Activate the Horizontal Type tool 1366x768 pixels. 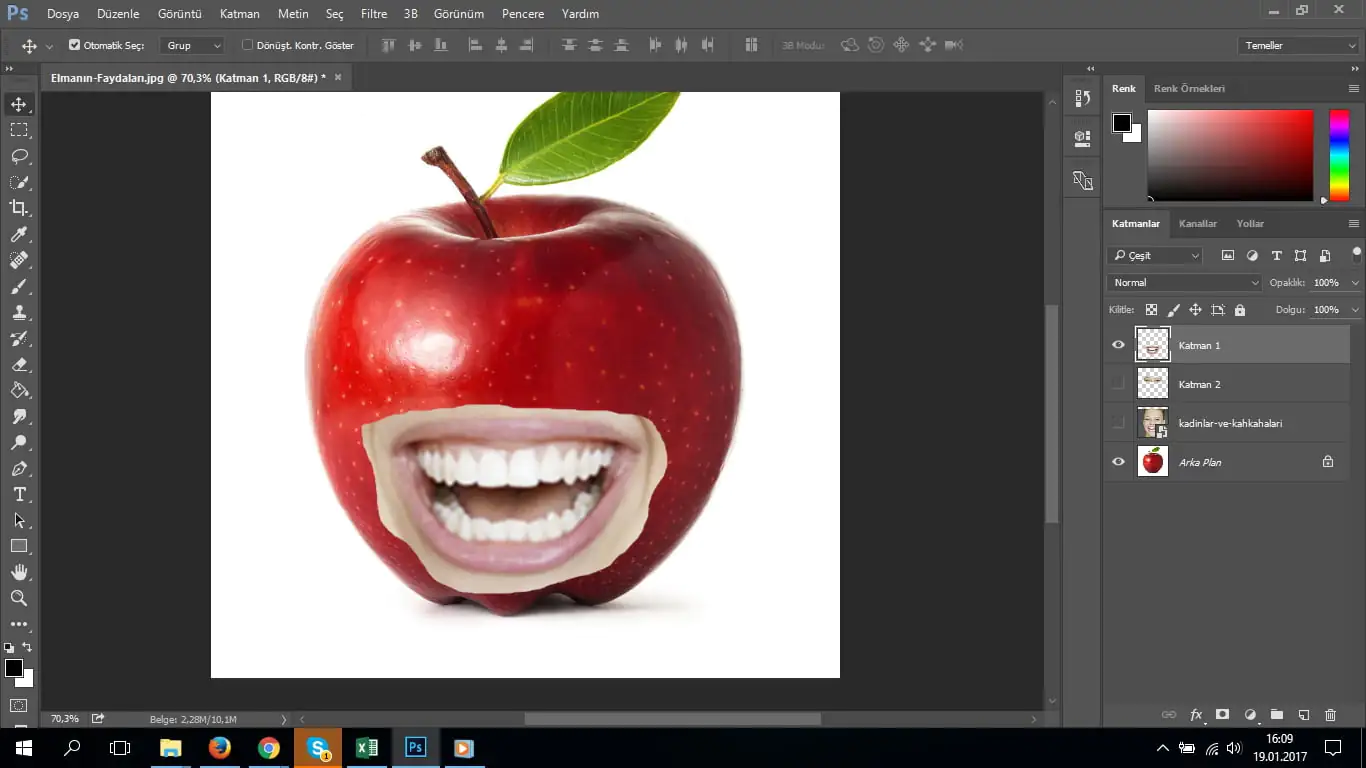click(19, 494)
